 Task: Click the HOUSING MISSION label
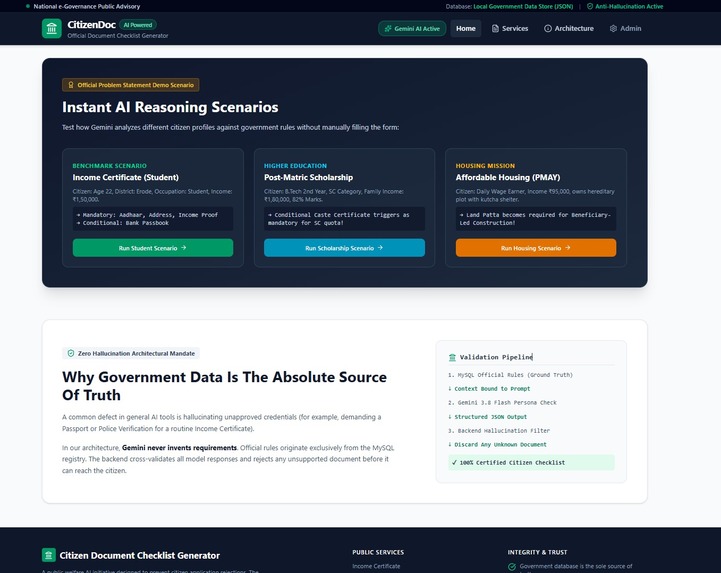485,166
